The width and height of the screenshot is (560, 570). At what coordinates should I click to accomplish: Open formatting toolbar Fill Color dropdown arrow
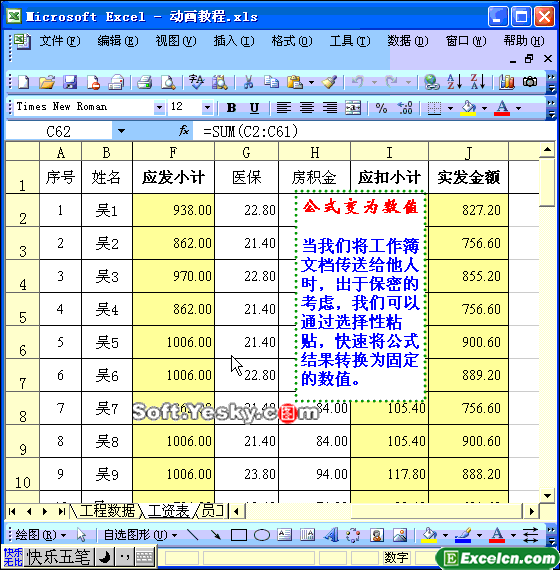coord(484,108)
